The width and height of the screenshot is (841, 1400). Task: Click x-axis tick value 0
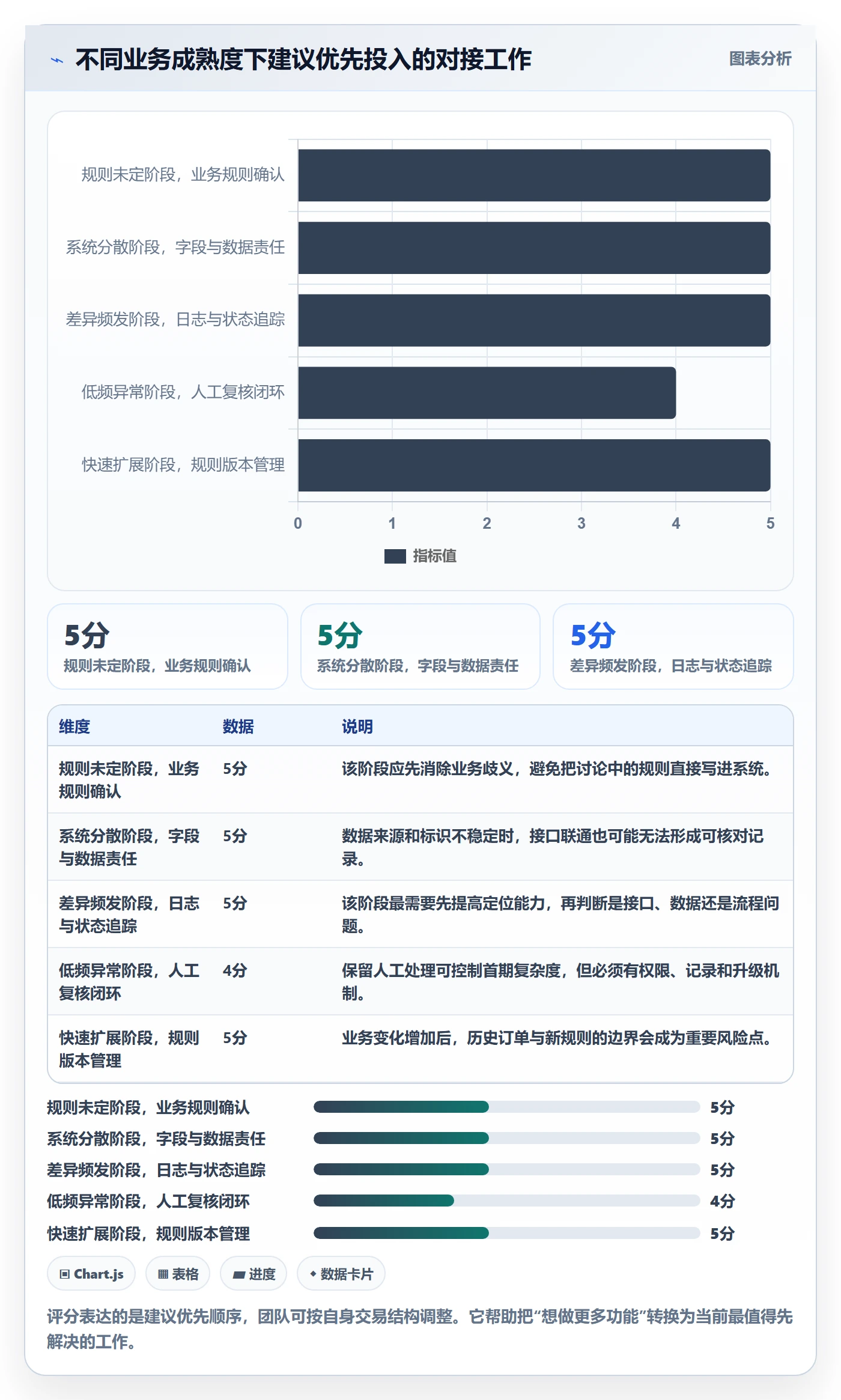[298, 523]
